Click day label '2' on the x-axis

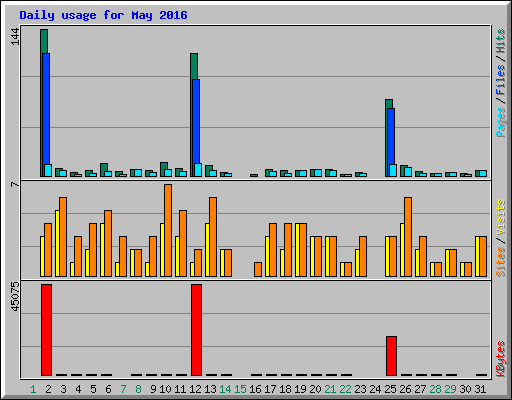(48, 389)
